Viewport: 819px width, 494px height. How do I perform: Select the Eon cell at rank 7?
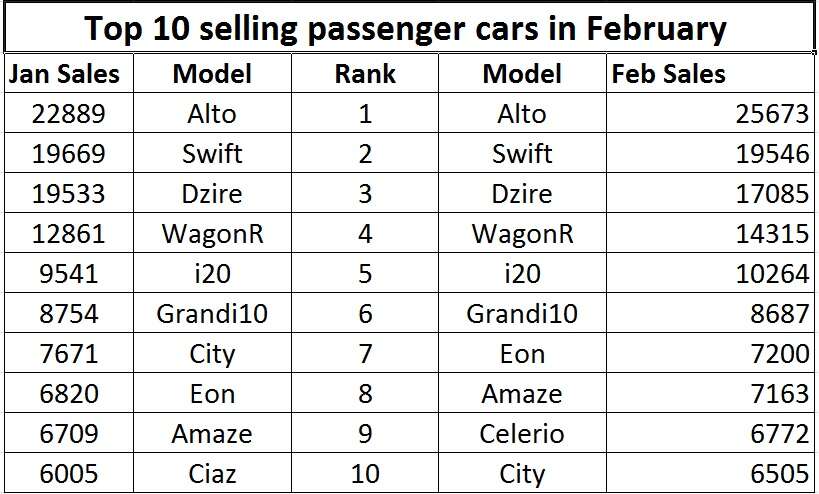tap(522, 354)
